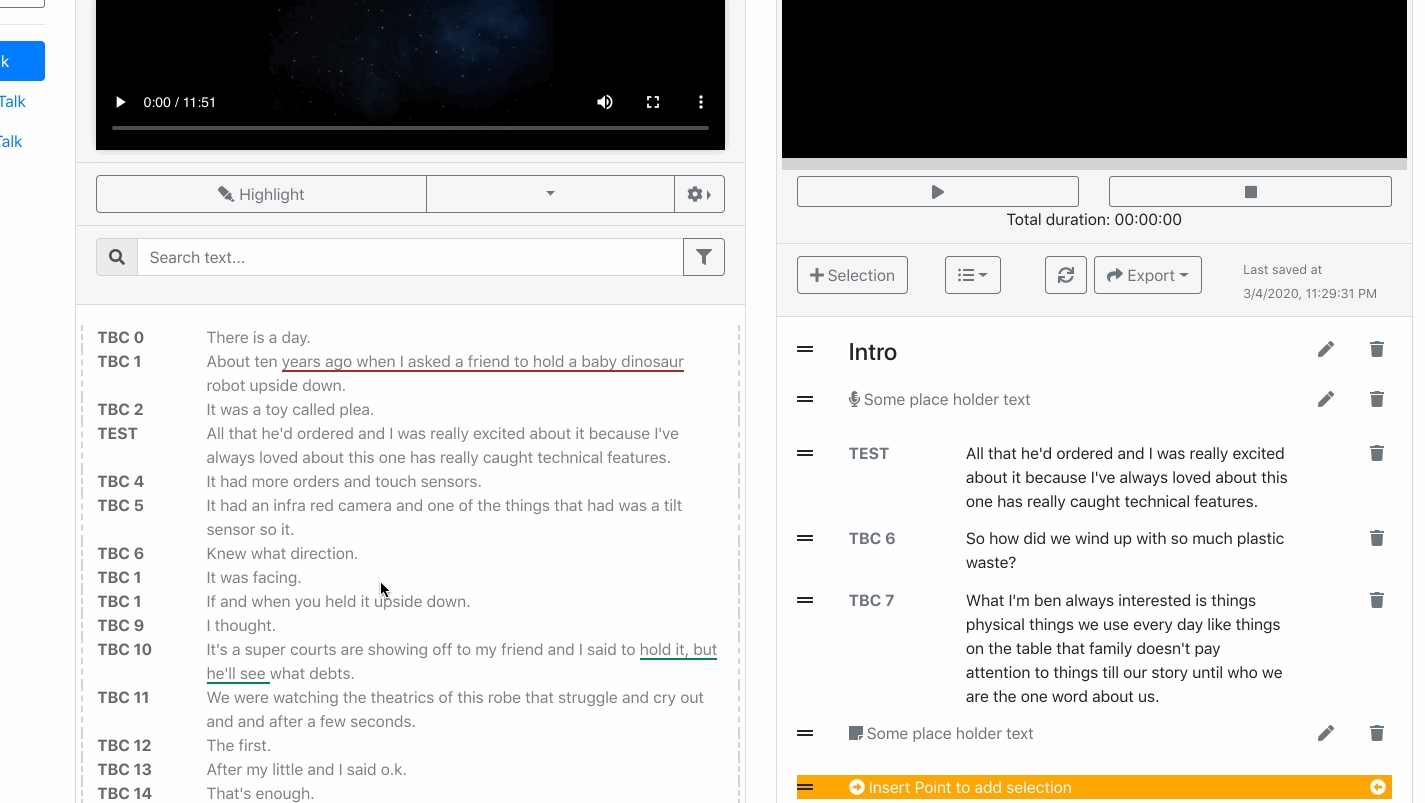Screen dimensions: 1425x803
Task: Open the second Talk link in sidebar
Action: coord(11,142)
